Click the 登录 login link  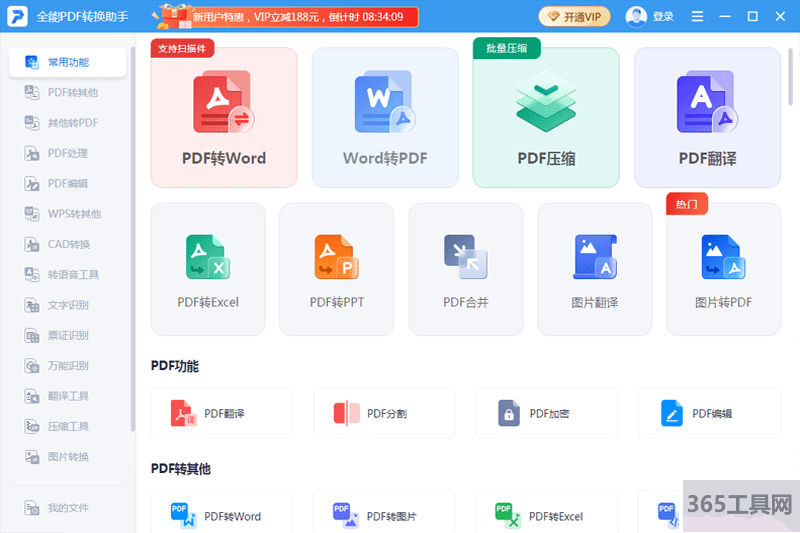click(651, 16)
